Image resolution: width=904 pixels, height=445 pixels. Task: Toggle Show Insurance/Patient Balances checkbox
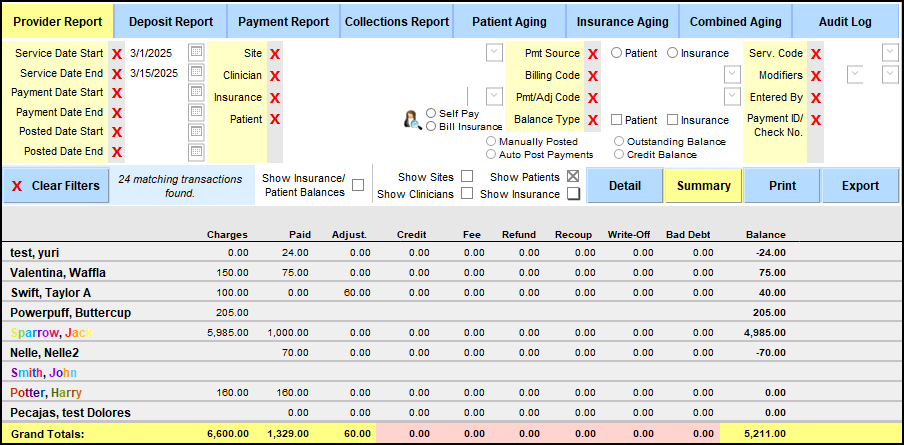tap(358, 185)
